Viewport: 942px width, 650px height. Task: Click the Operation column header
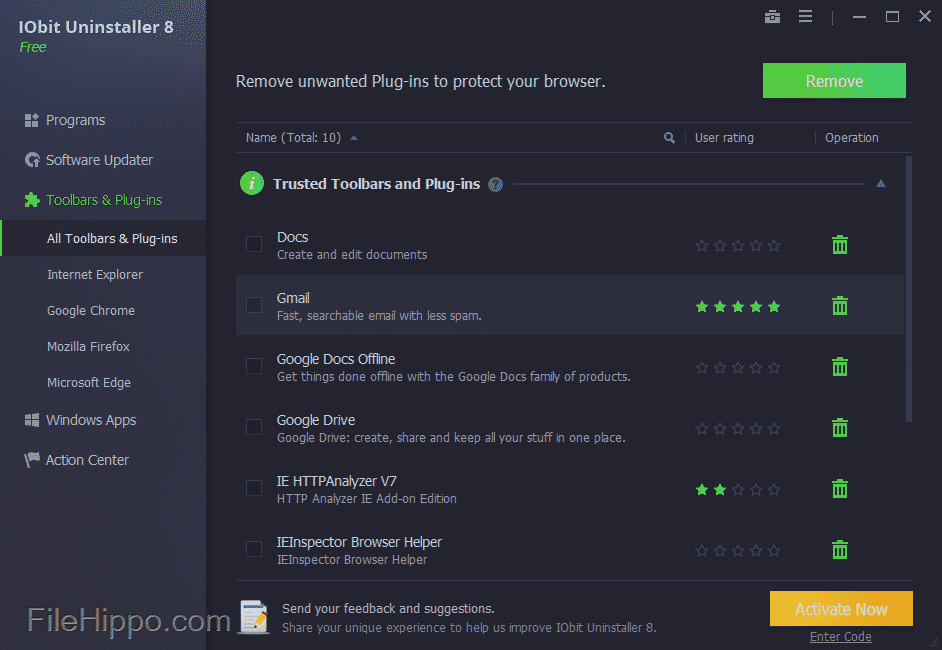coord(851,138)
